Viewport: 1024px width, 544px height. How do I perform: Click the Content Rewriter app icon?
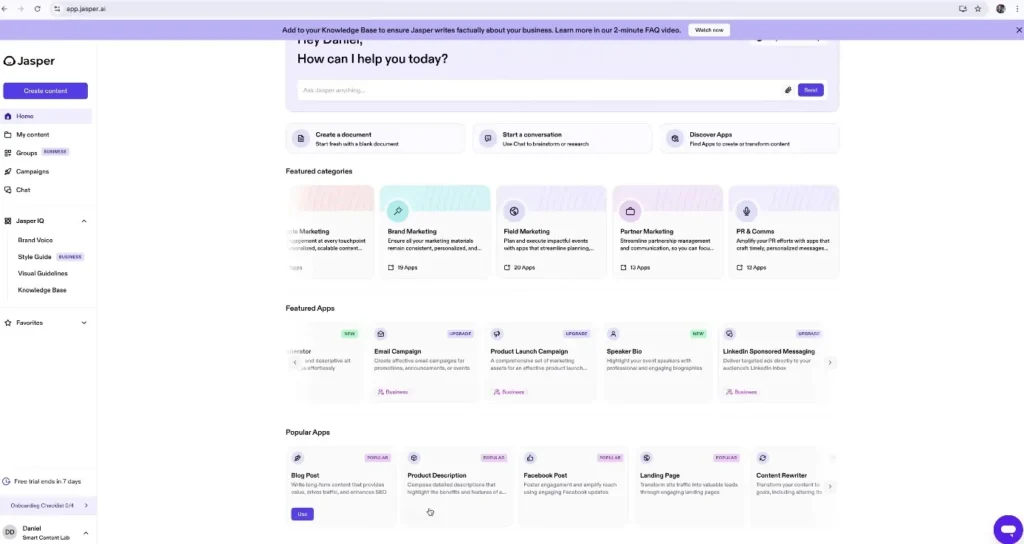762,458
